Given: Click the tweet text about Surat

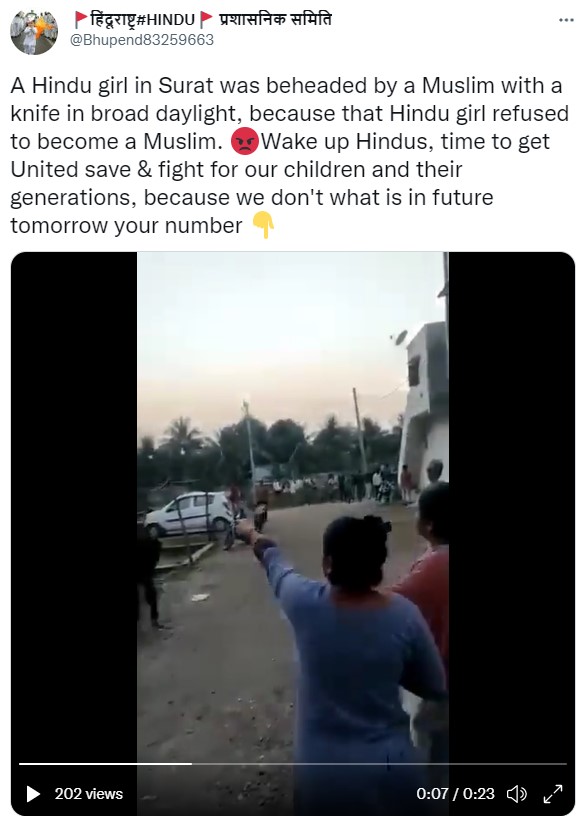Looking at the screenshot, I should [289, 155].
